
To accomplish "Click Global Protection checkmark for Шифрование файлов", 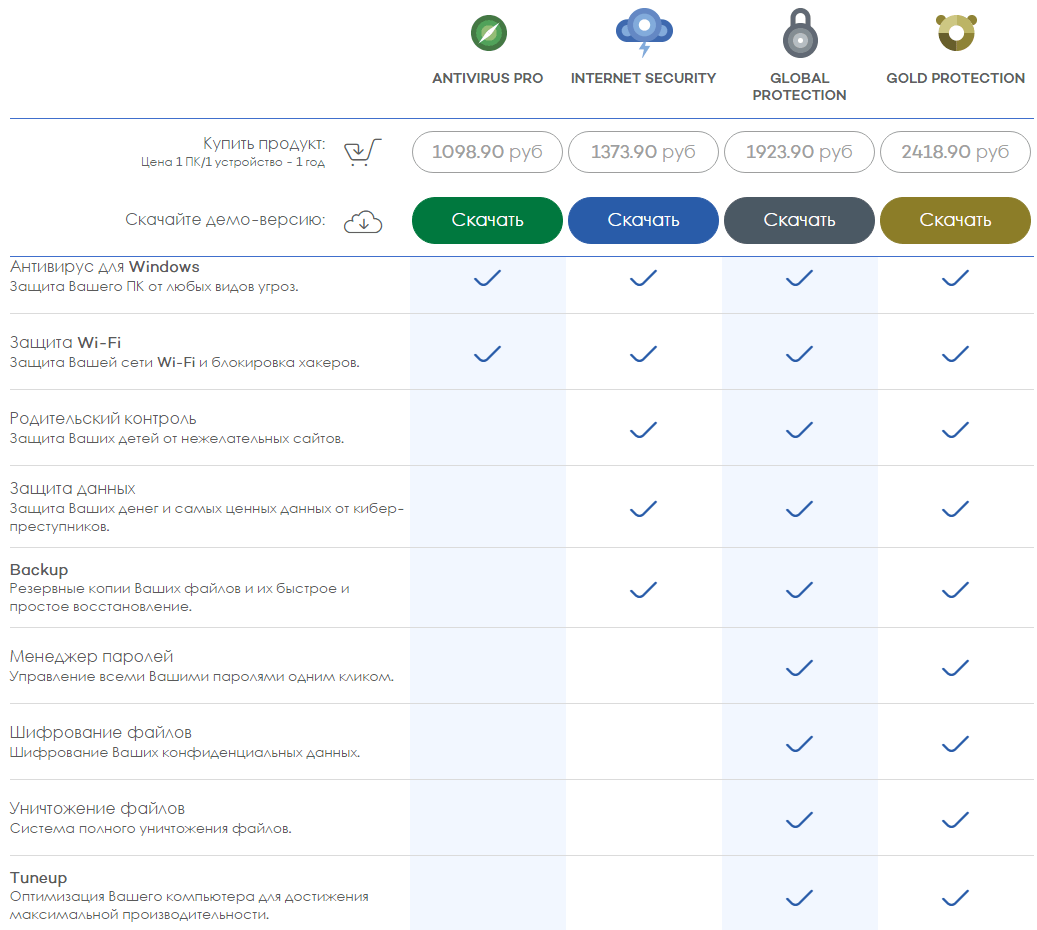I will coord(800,744).
